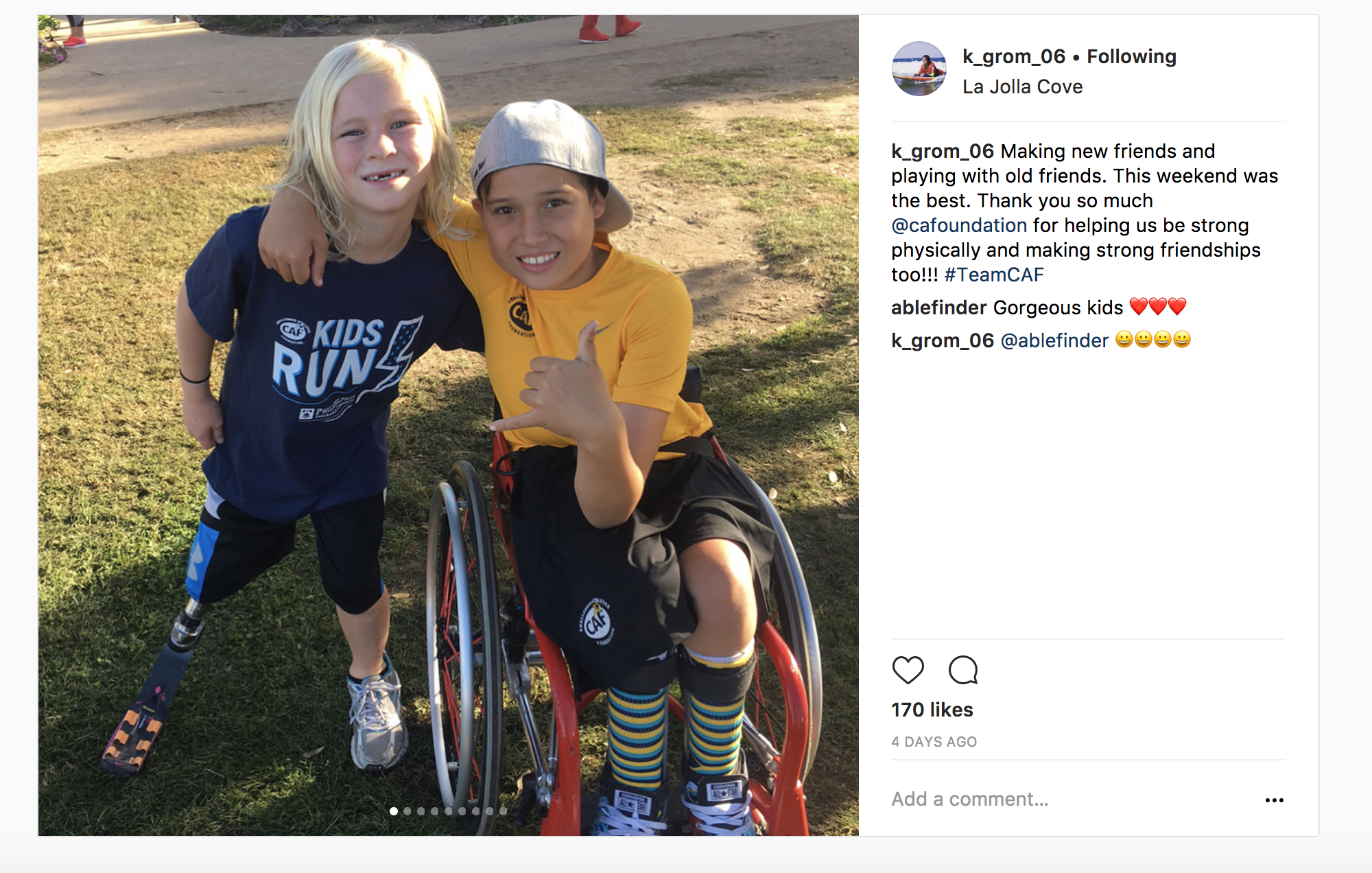
Task: Toggle the Following status button
Action: (1131, 56)
